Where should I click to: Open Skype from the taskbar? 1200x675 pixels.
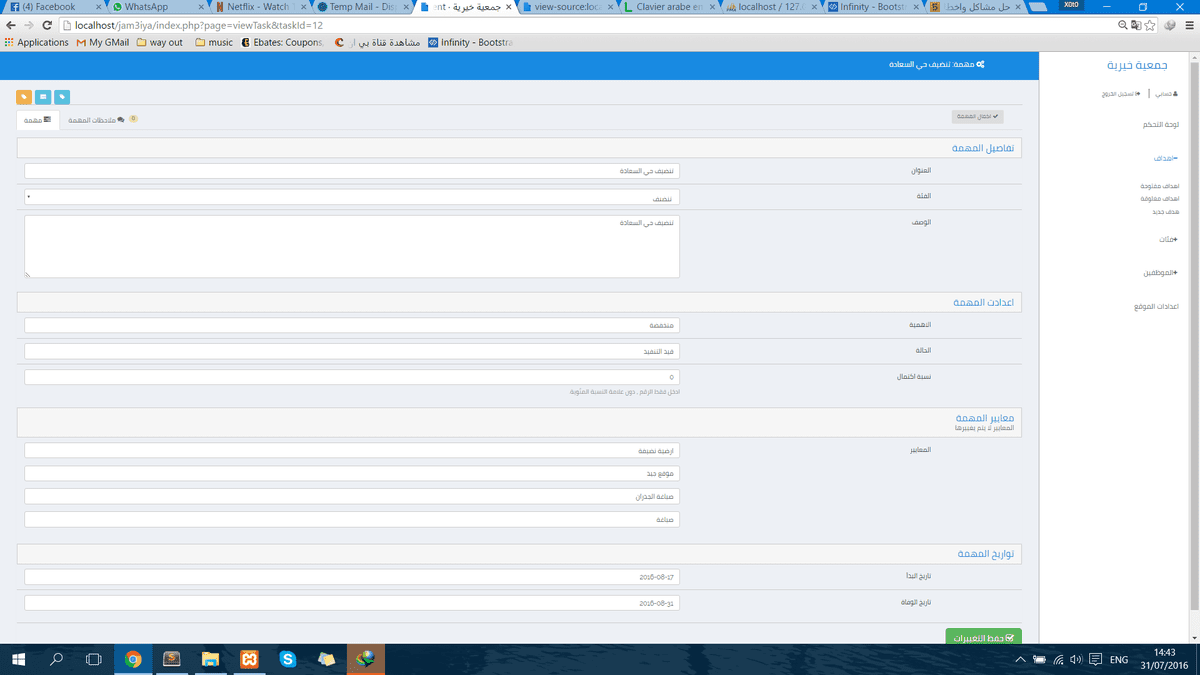pyautogui.click(x=288, y=660)
